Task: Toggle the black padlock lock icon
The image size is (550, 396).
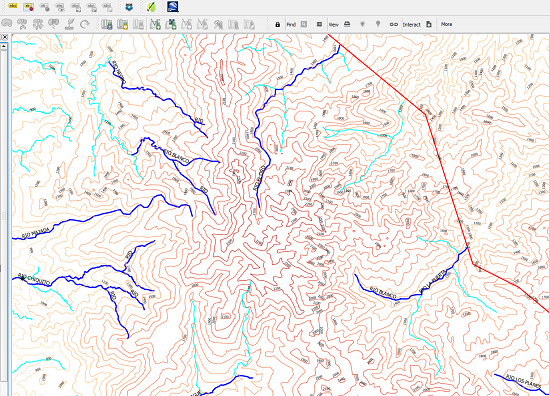Action: [x=277, y=25]
